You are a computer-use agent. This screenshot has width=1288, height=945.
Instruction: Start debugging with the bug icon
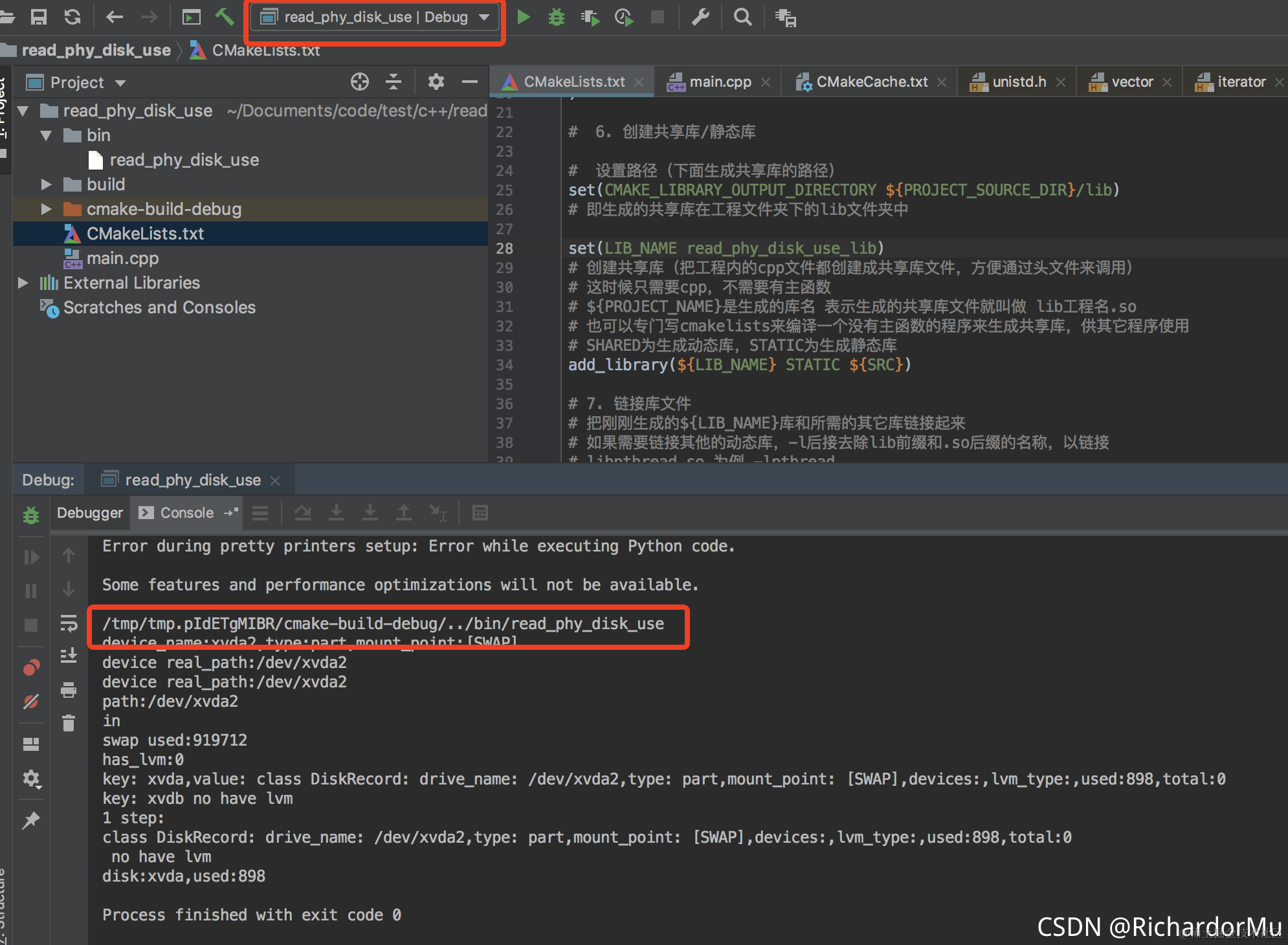tap(556, 17)
